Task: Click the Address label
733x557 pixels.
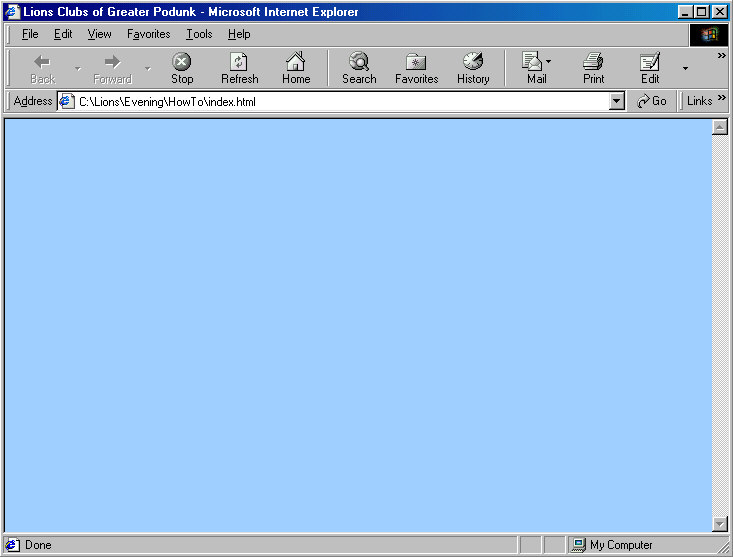Action: [x=33, y=101]
